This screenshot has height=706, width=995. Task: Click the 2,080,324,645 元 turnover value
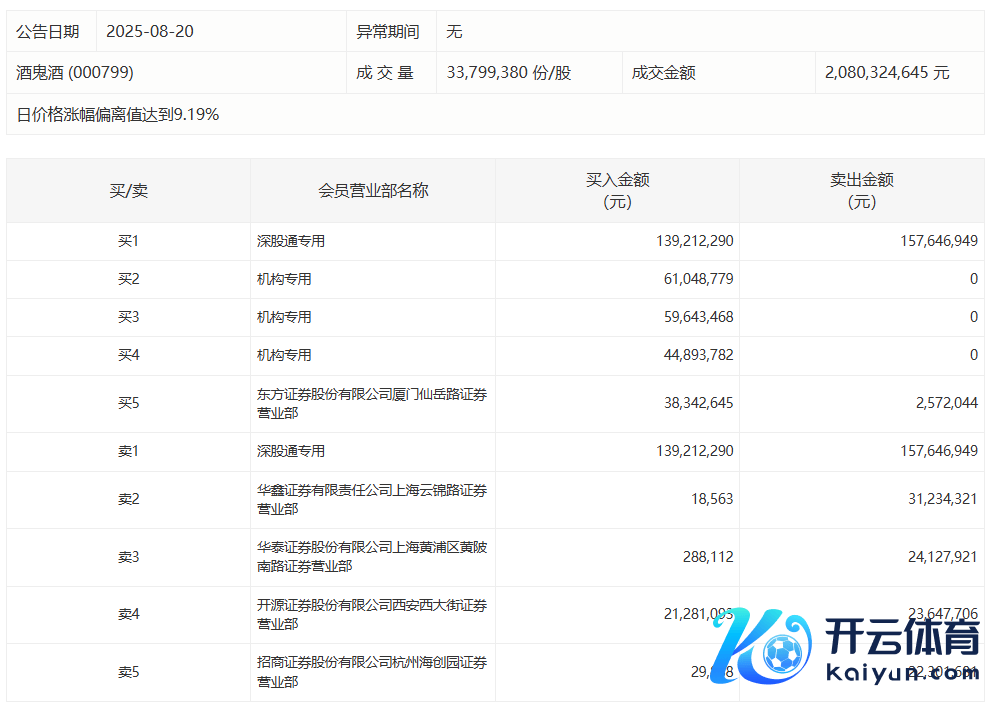tap(887, 73)
